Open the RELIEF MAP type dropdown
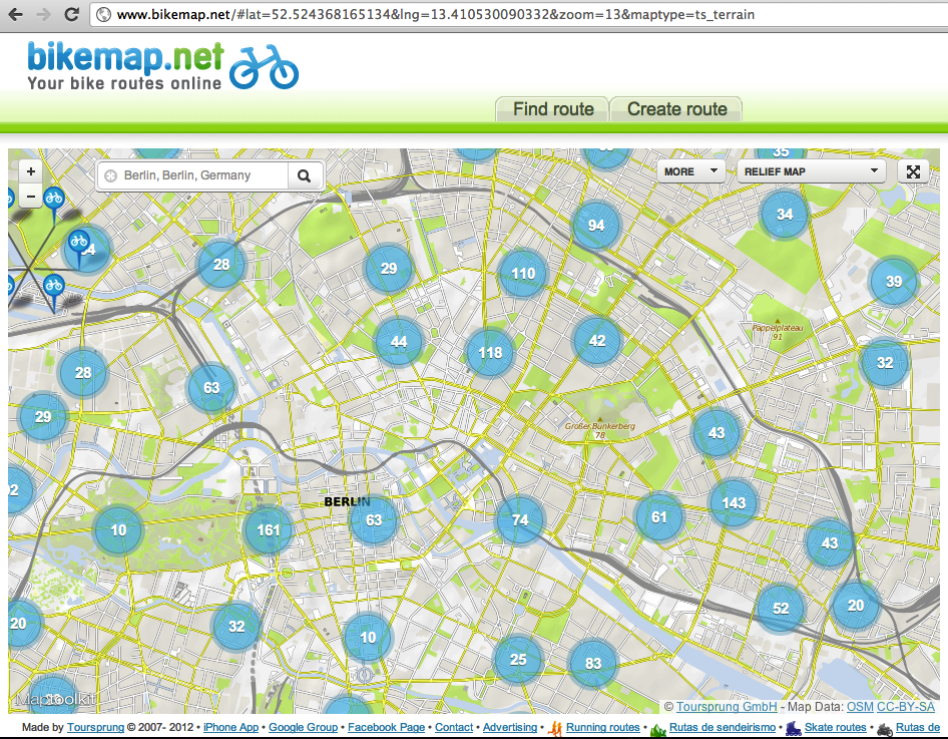948x739 pixels. (x=811, y=171)
